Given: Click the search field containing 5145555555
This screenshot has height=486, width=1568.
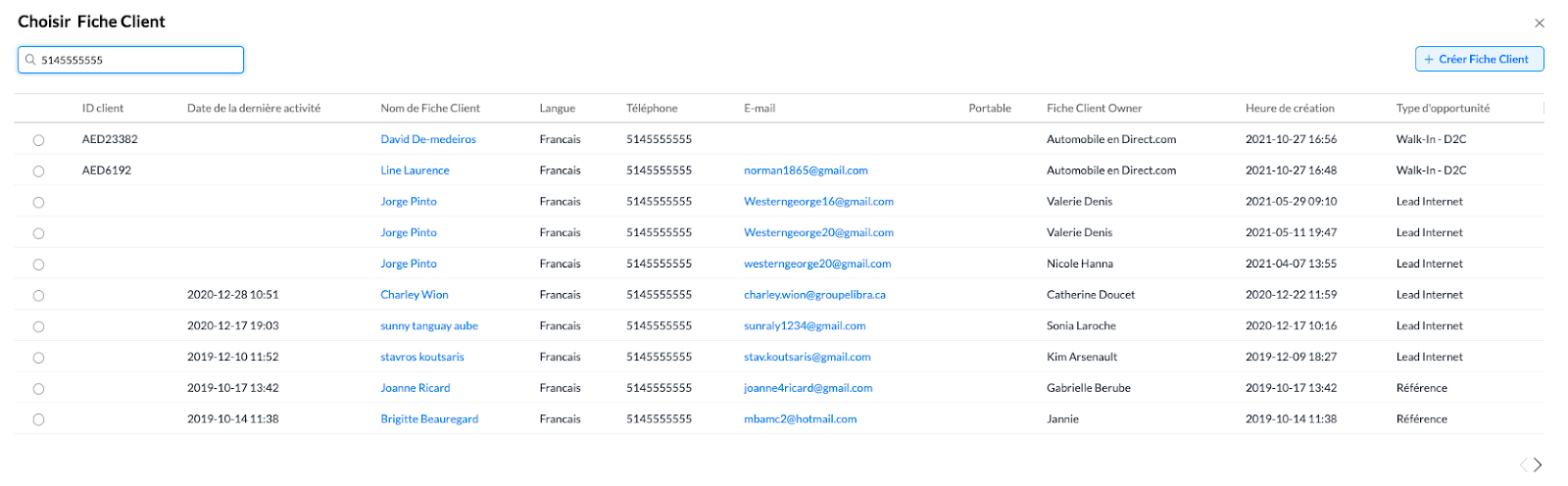Looking at the screenshot, I should point(130,60).
